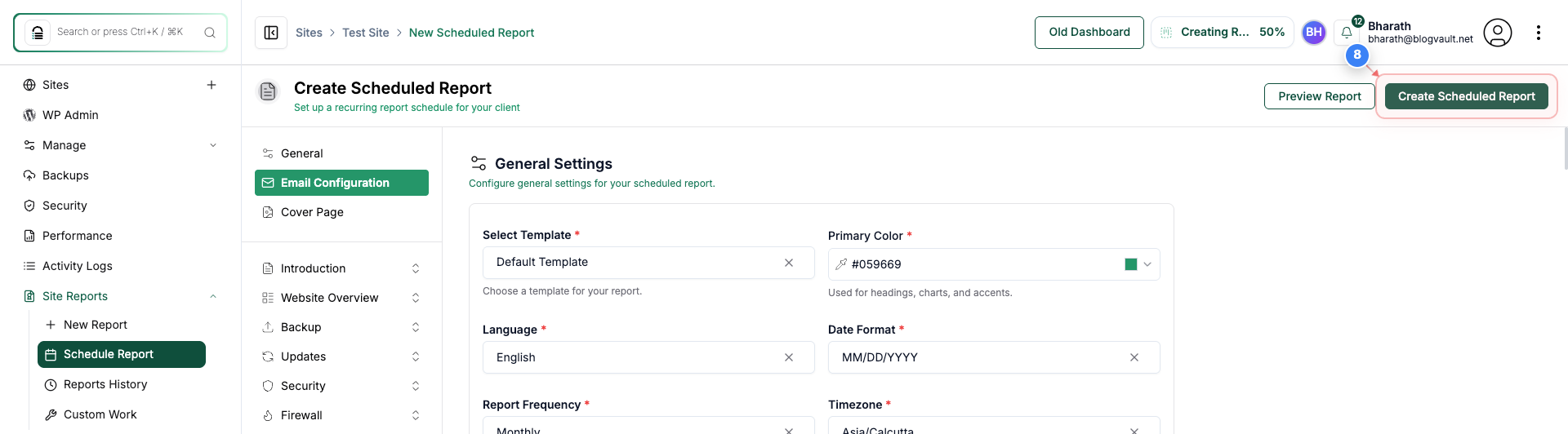1568x434 pixels.
Task: Open Creating Report progress indicator
Action: click(1223, 33)
